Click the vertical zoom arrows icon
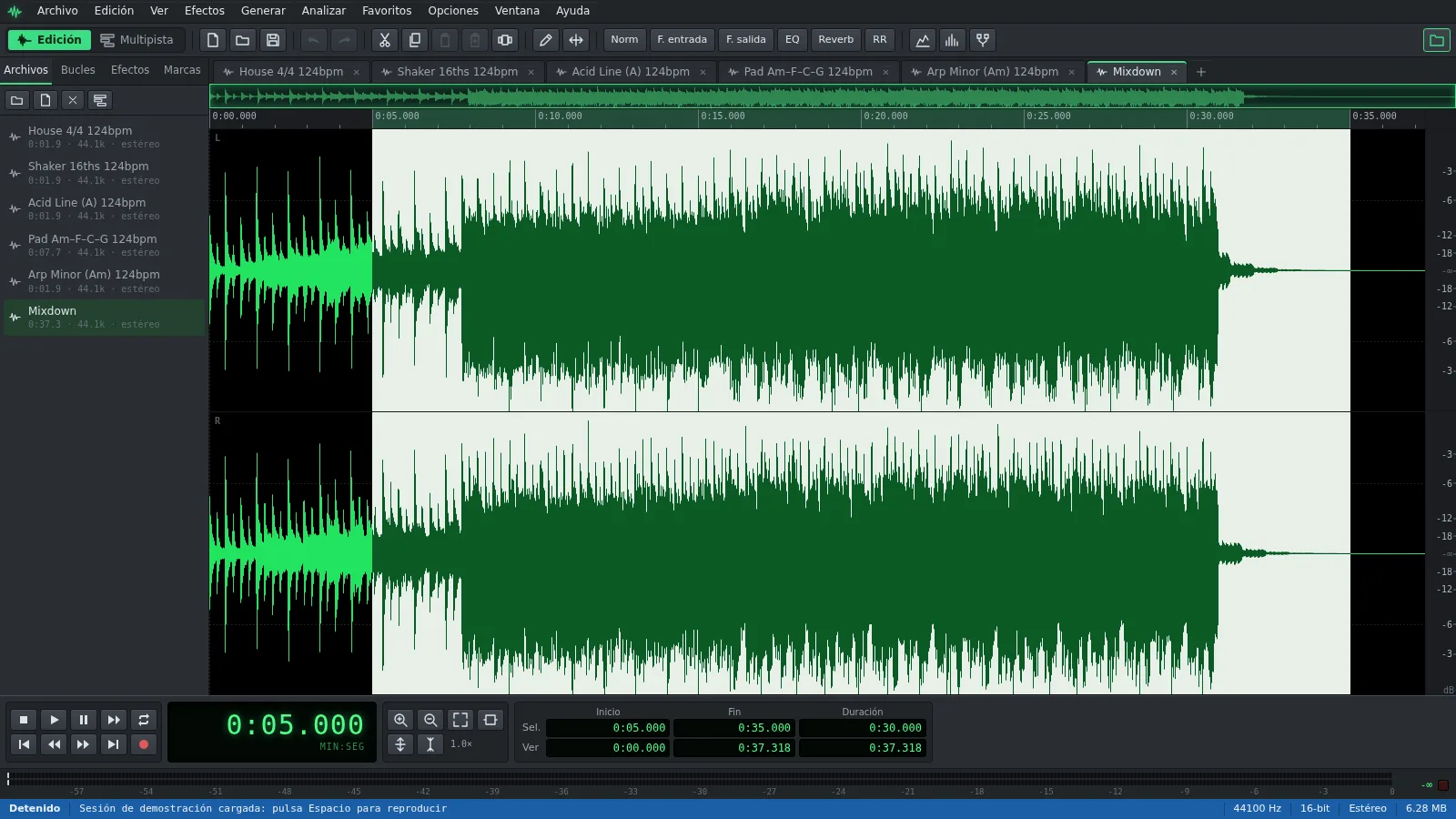 click(400, 744)
